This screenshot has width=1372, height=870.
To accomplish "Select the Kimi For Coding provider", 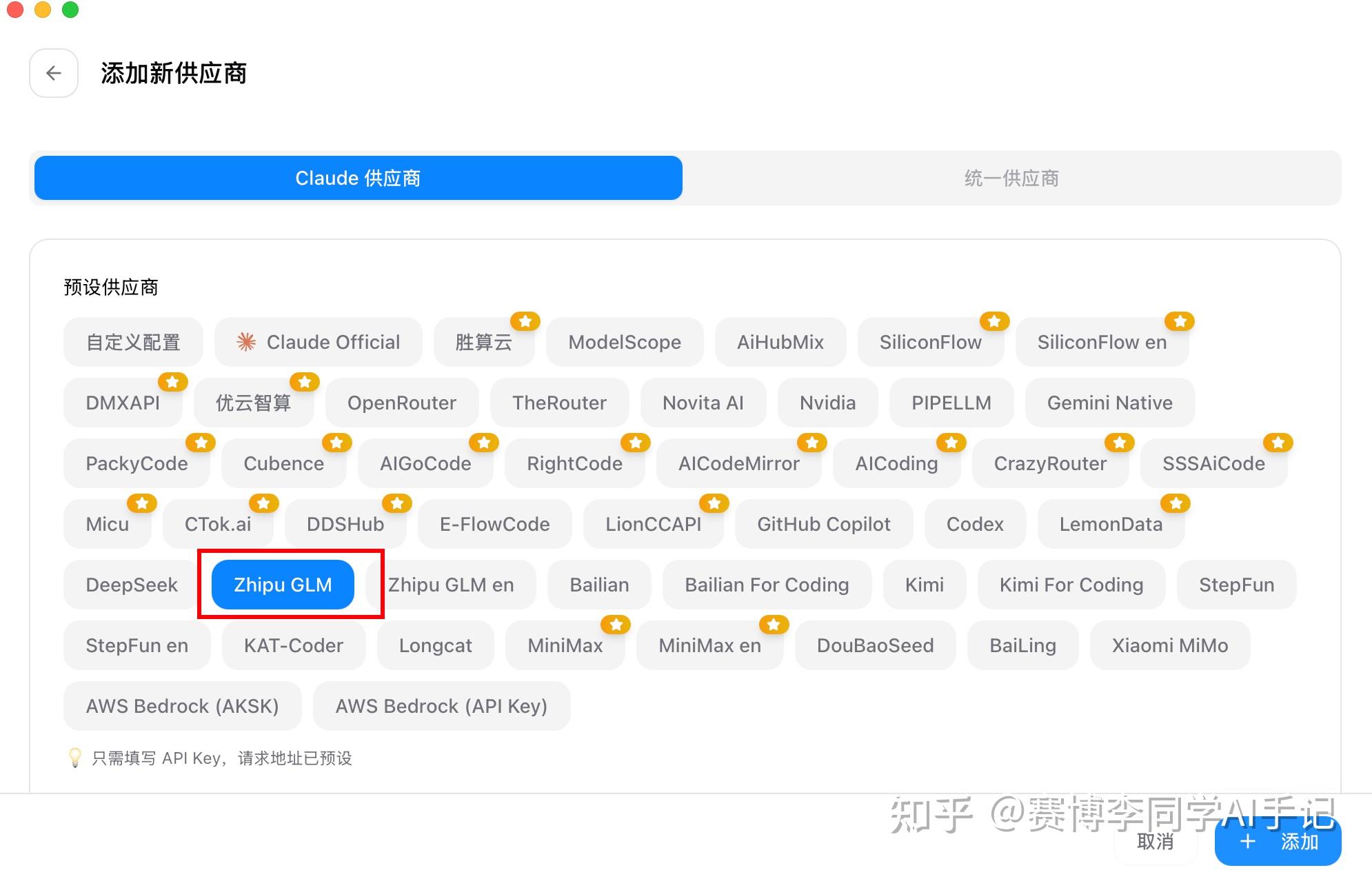I will tap(1071, 585).
